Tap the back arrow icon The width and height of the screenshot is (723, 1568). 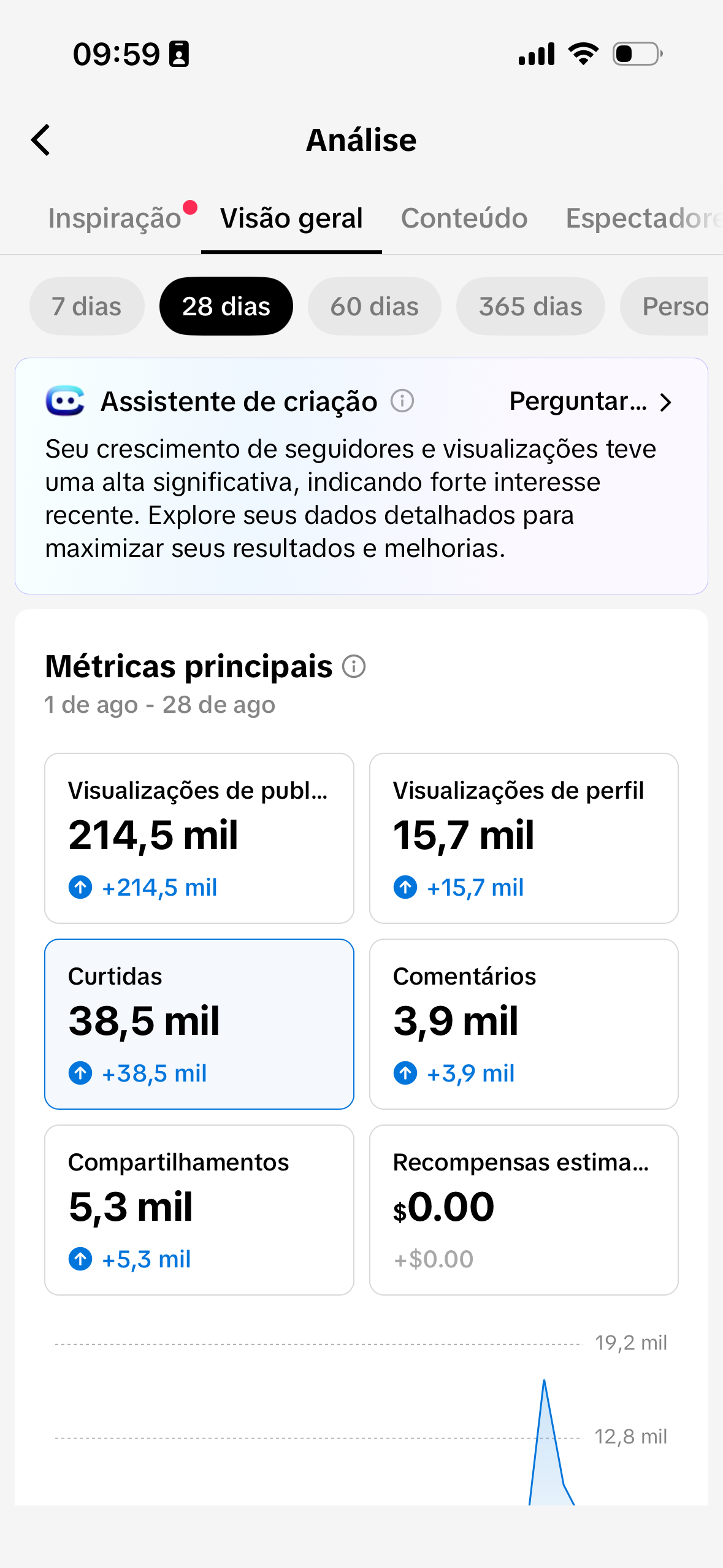point(40,140)
